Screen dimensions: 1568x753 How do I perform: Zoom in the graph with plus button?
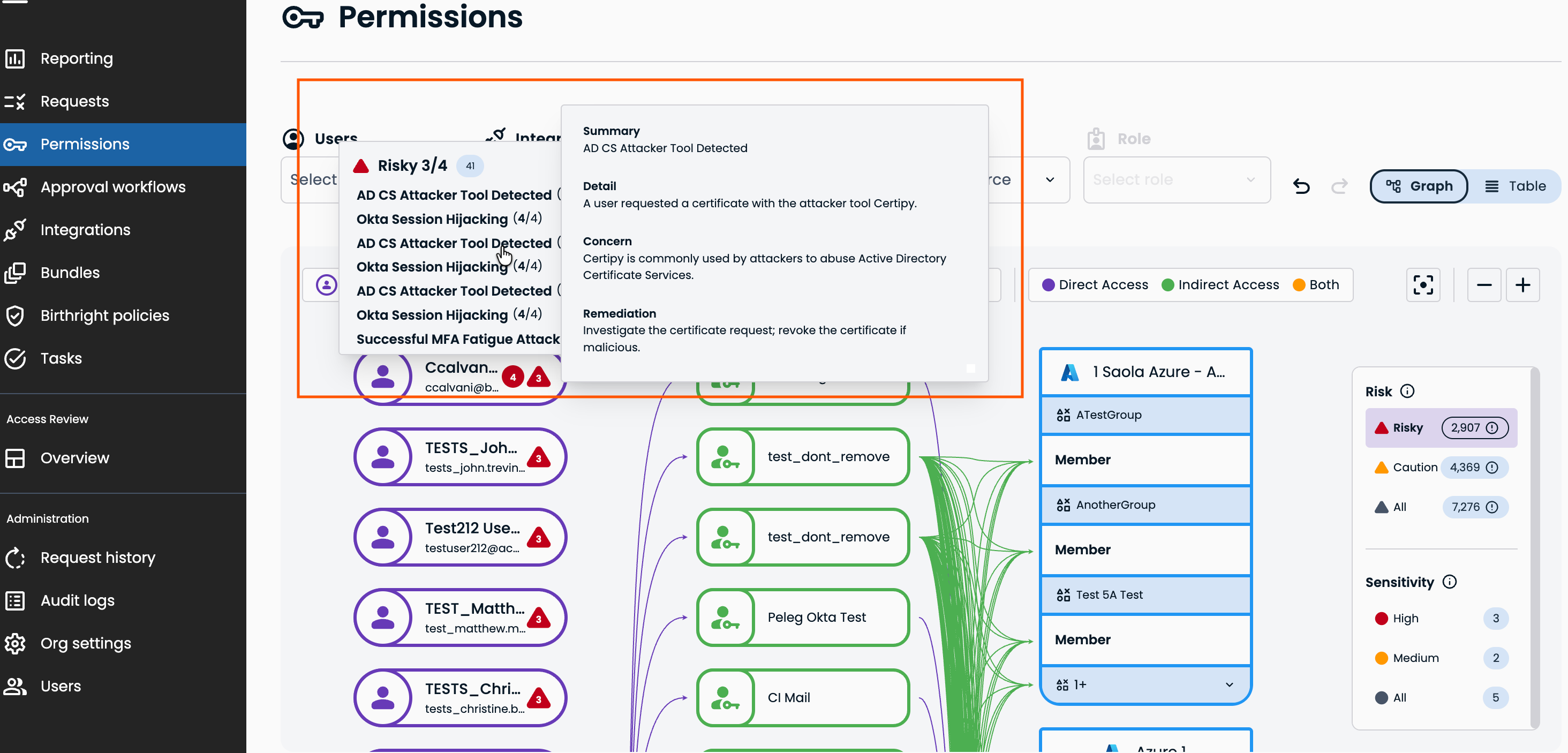click(1523, 285)
